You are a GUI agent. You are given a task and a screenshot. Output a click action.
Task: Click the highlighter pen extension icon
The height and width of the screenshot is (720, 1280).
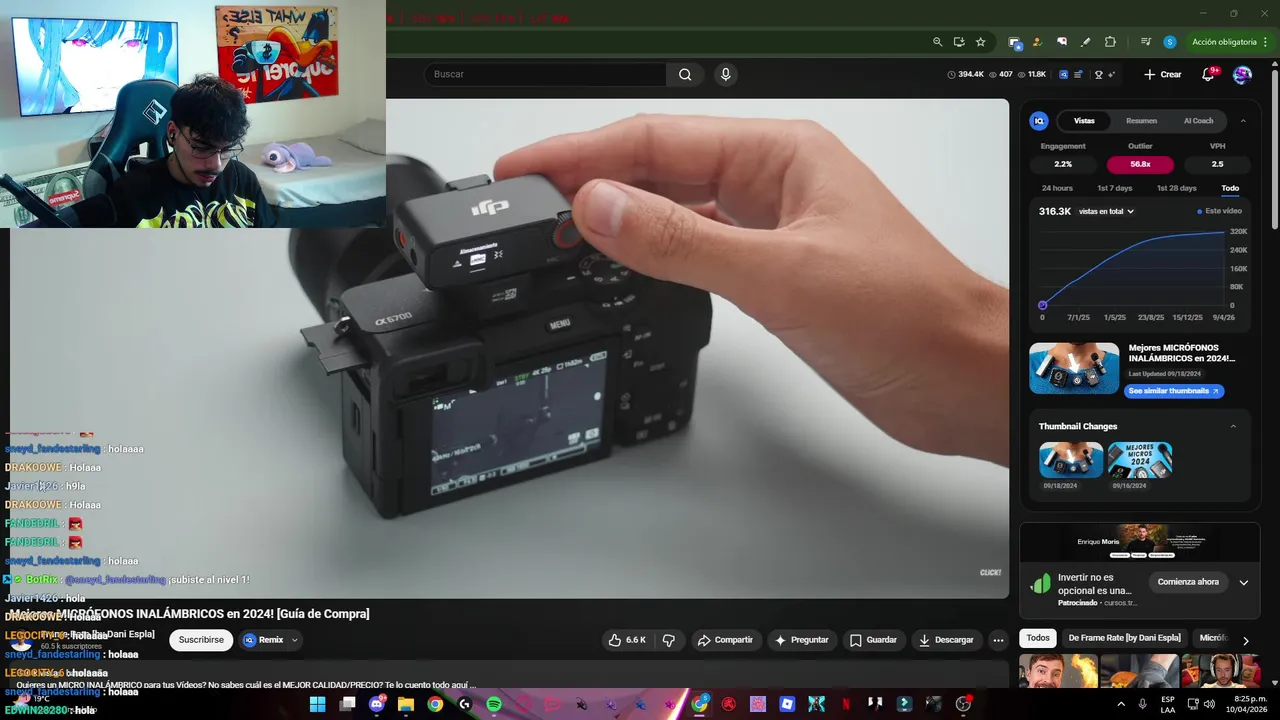[1086, 42]
